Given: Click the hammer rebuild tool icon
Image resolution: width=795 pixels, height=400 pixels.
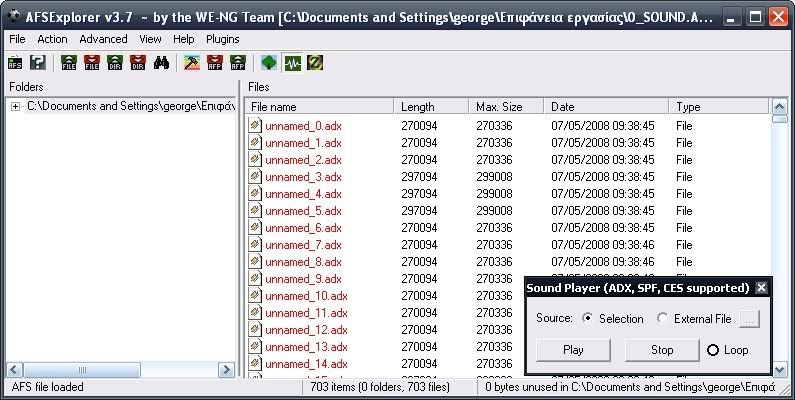Looking at the screenshot, I should [192, 63].
